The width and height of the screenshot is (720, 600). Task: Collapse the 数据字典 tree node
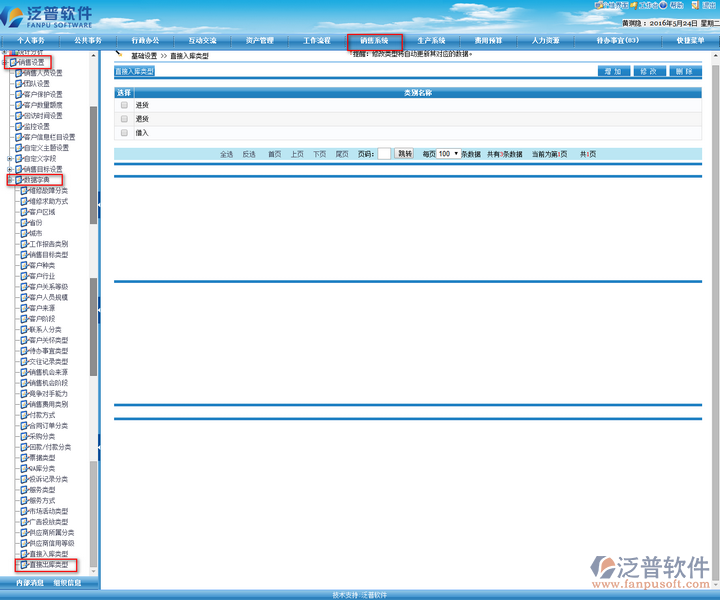click(10, 181)
